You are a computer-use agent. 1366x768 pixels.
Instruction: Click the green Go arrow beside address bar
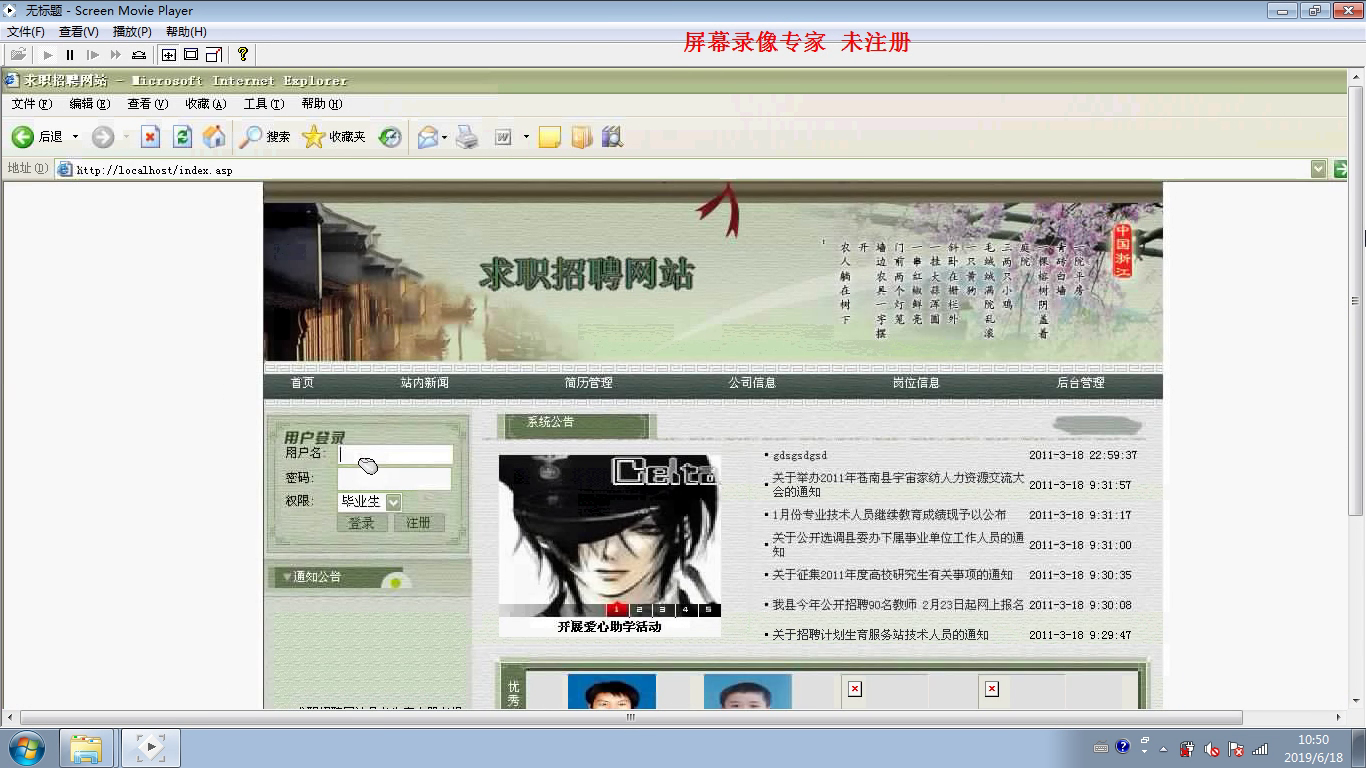point(1340,169)
